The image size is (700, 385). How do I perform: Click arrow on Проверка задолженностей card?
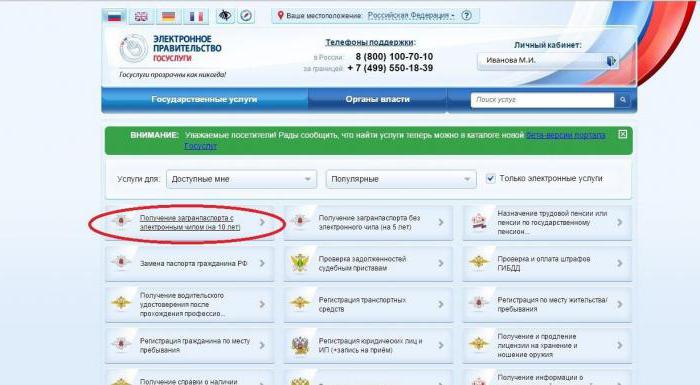coord(441,264)
